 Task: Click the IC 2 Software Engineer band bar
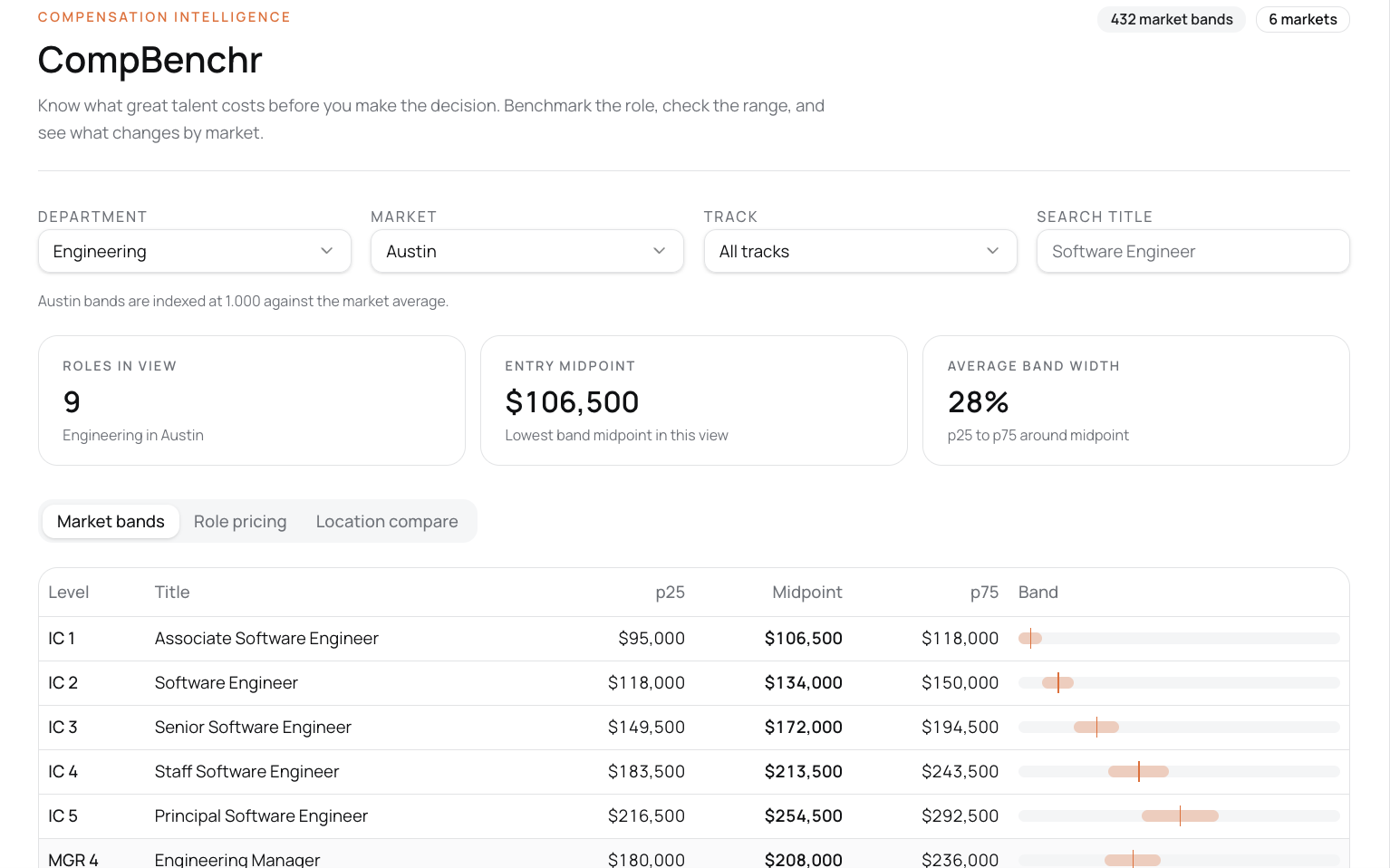pyautogui.click(x=1179, y=682)
